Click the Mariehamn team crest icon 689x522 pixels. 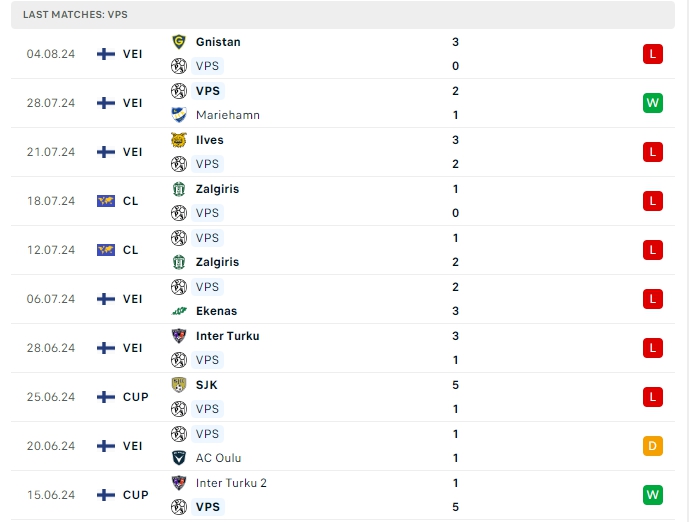[179, 115]
